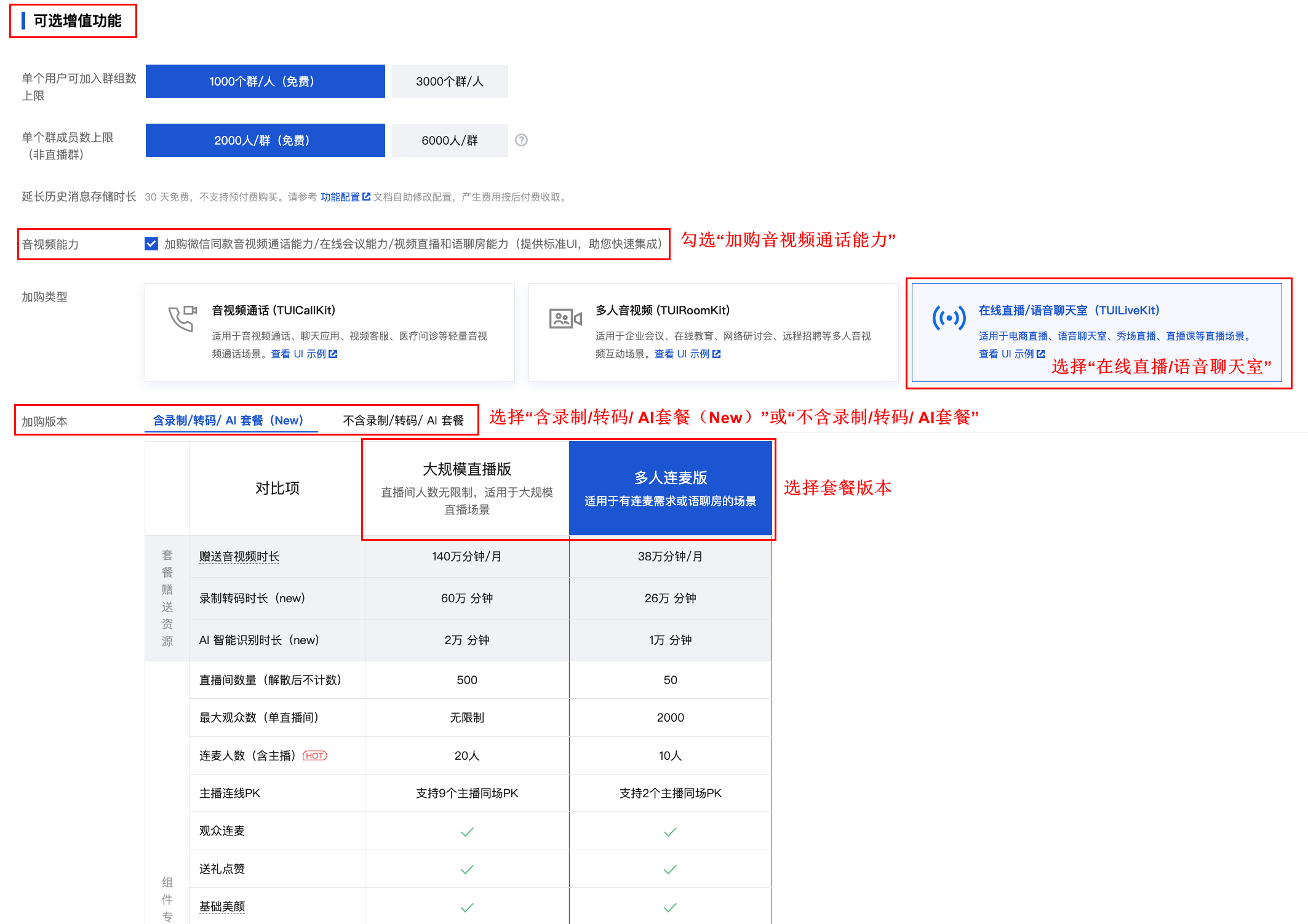Click the AI 智能识别时长（new） row label

(x=259, y=640)
